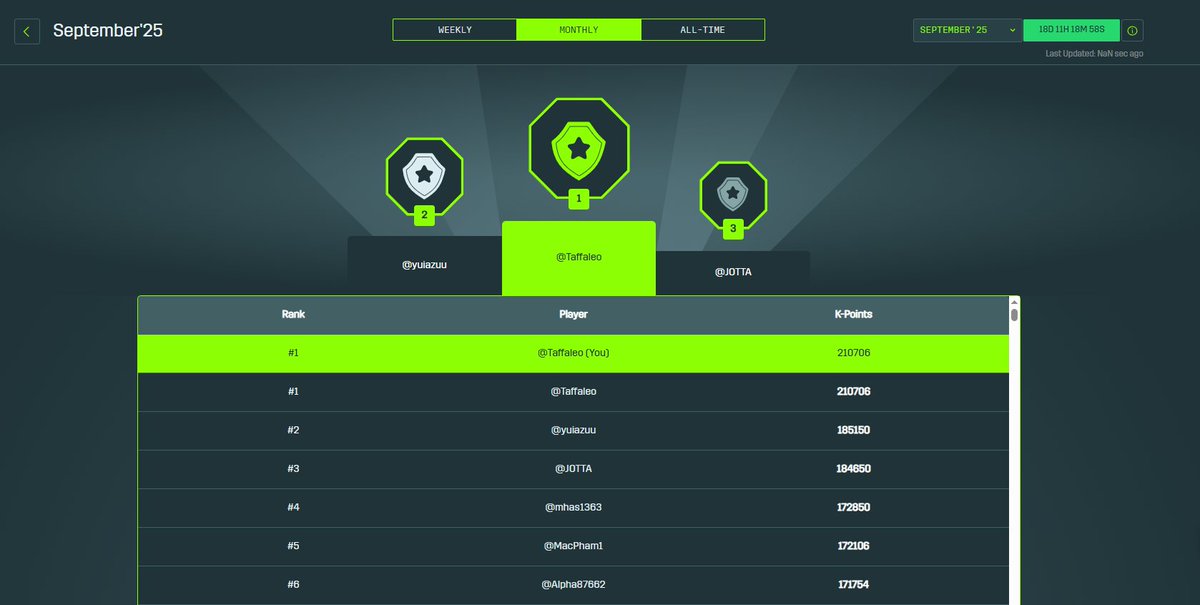Click the chevron on the month selector
Screen dimensions: 1200x605
point(1010,30)
